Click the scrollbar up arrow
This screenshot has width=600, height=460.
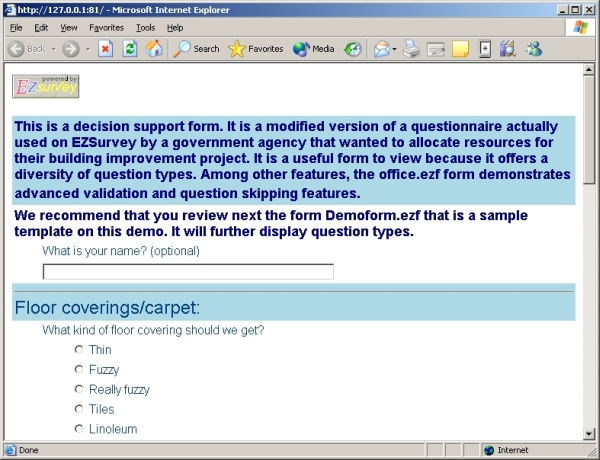(589, 69)
